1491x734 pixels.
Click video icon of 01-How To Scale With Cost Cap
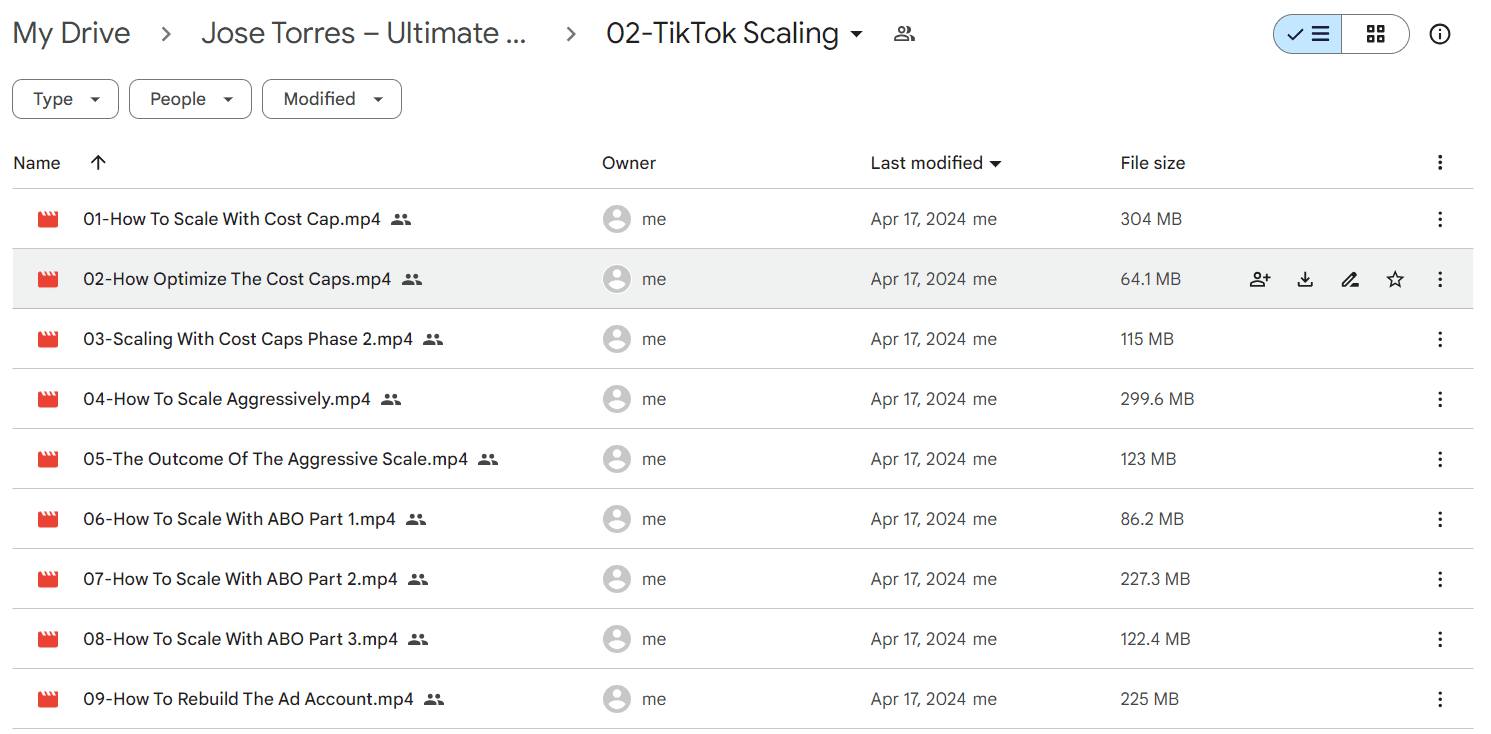point(48,220)
